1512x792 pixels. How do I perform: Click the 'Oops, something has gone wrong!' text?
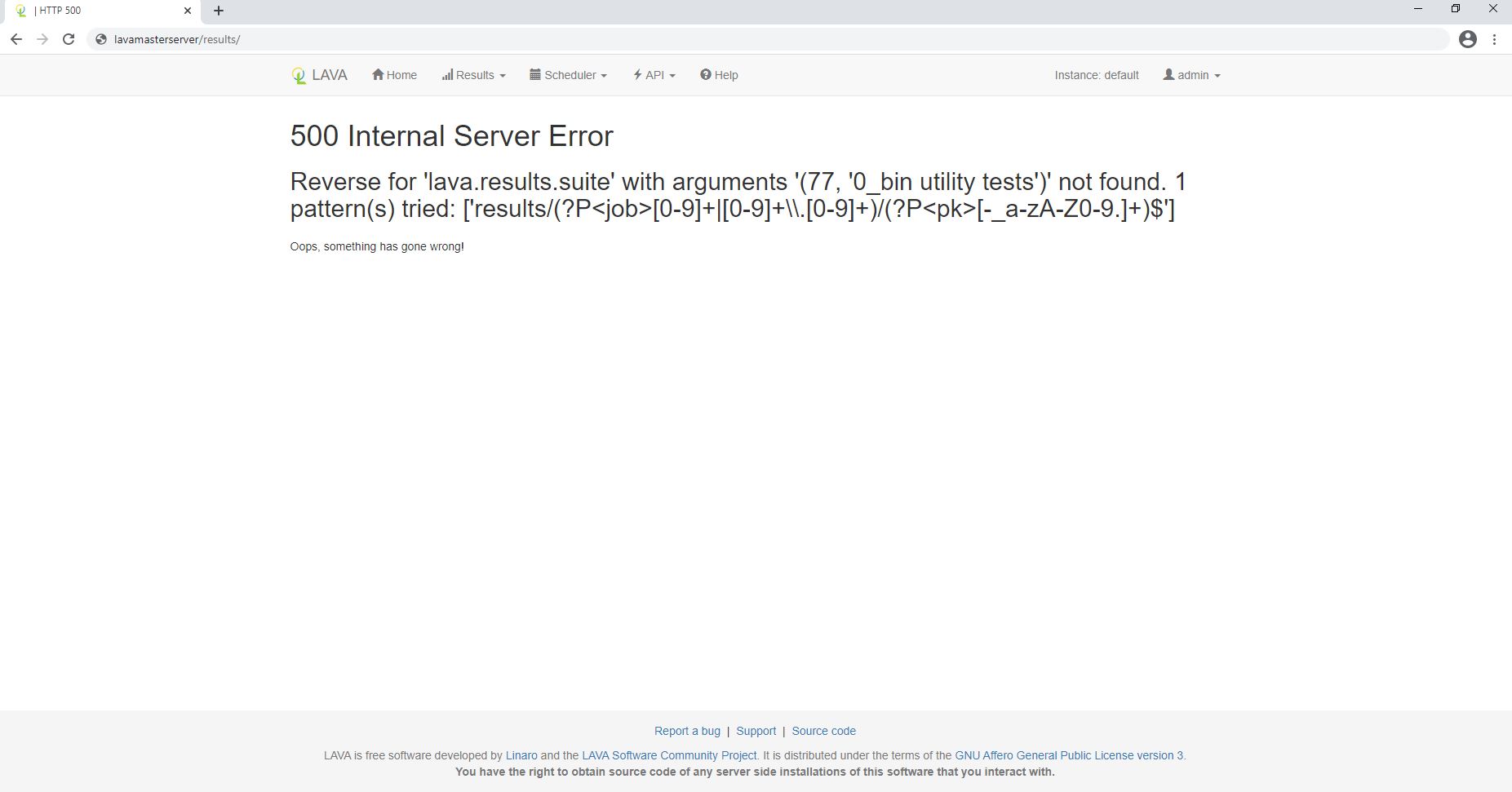coord(377,246)
